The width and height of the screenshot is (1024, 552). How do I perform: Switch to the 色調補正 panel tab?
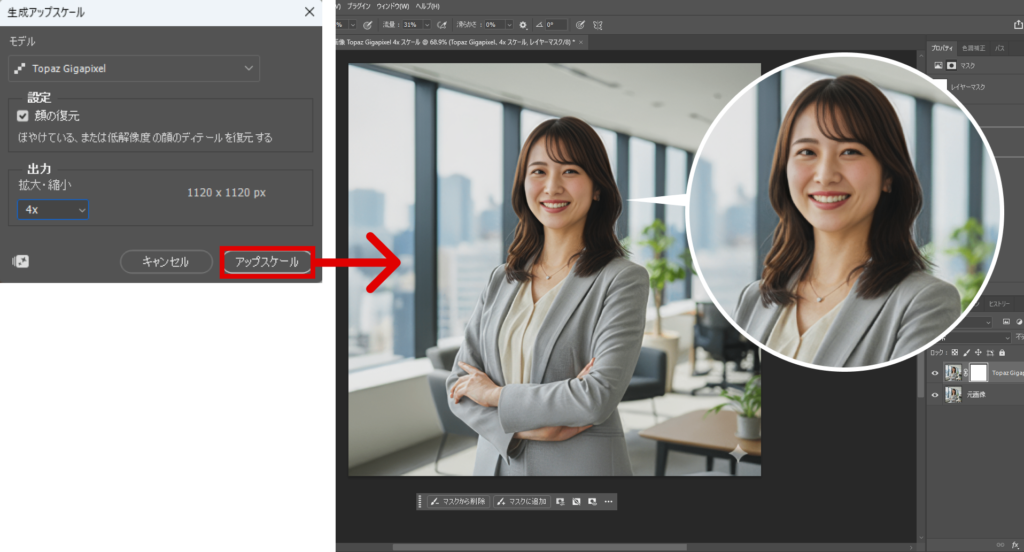973,48
